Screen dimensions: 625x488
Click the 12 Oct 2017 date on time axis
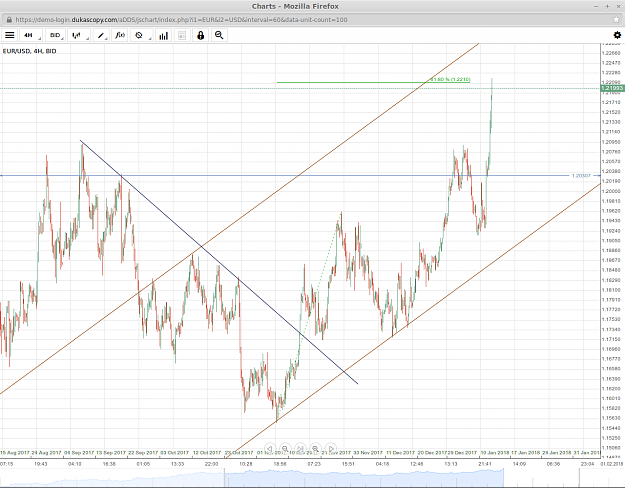coord(207,453)
